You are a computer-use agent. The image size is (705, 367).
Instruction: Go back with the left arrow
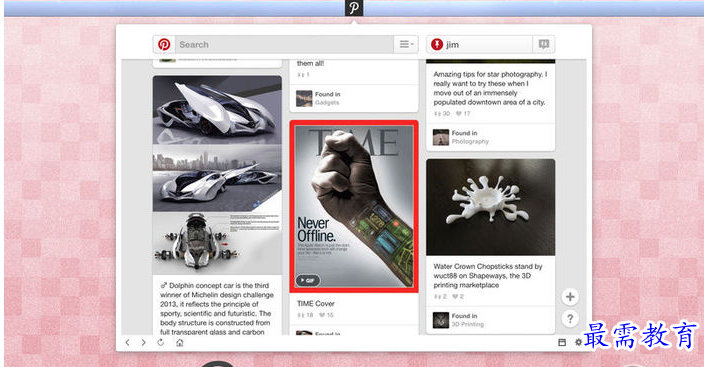[128, 343]
